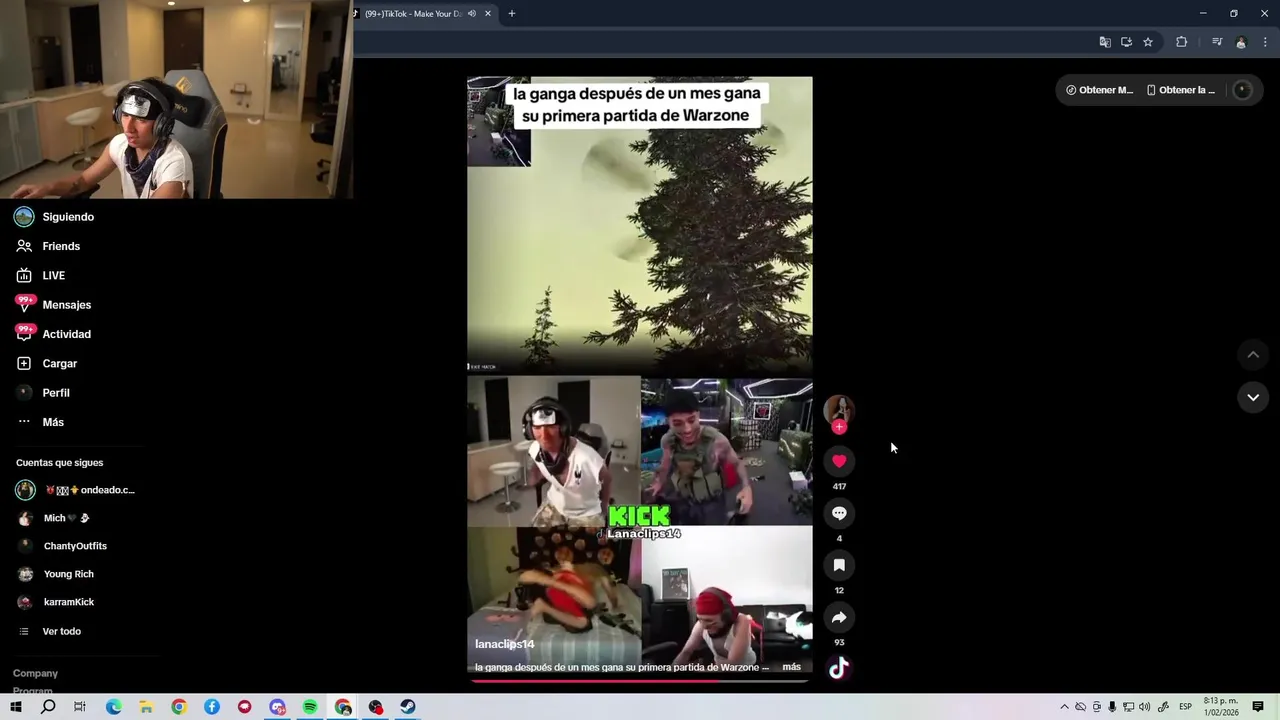Image resolution: width=1280 pixels, height=720 pixels.
Task: Switch the ESP input language
Action: coord(1185,707)
